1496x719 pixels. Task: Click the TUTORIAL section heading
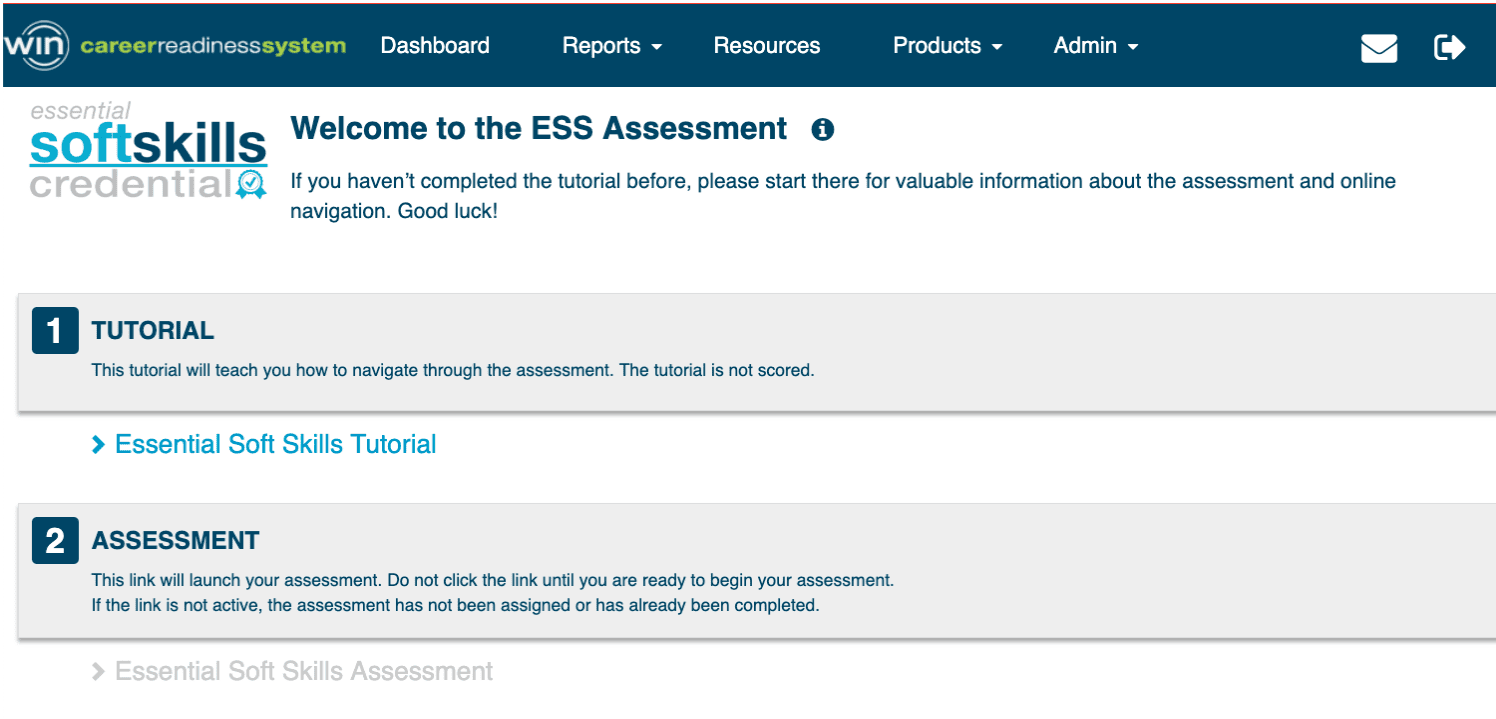click(153, 331)
